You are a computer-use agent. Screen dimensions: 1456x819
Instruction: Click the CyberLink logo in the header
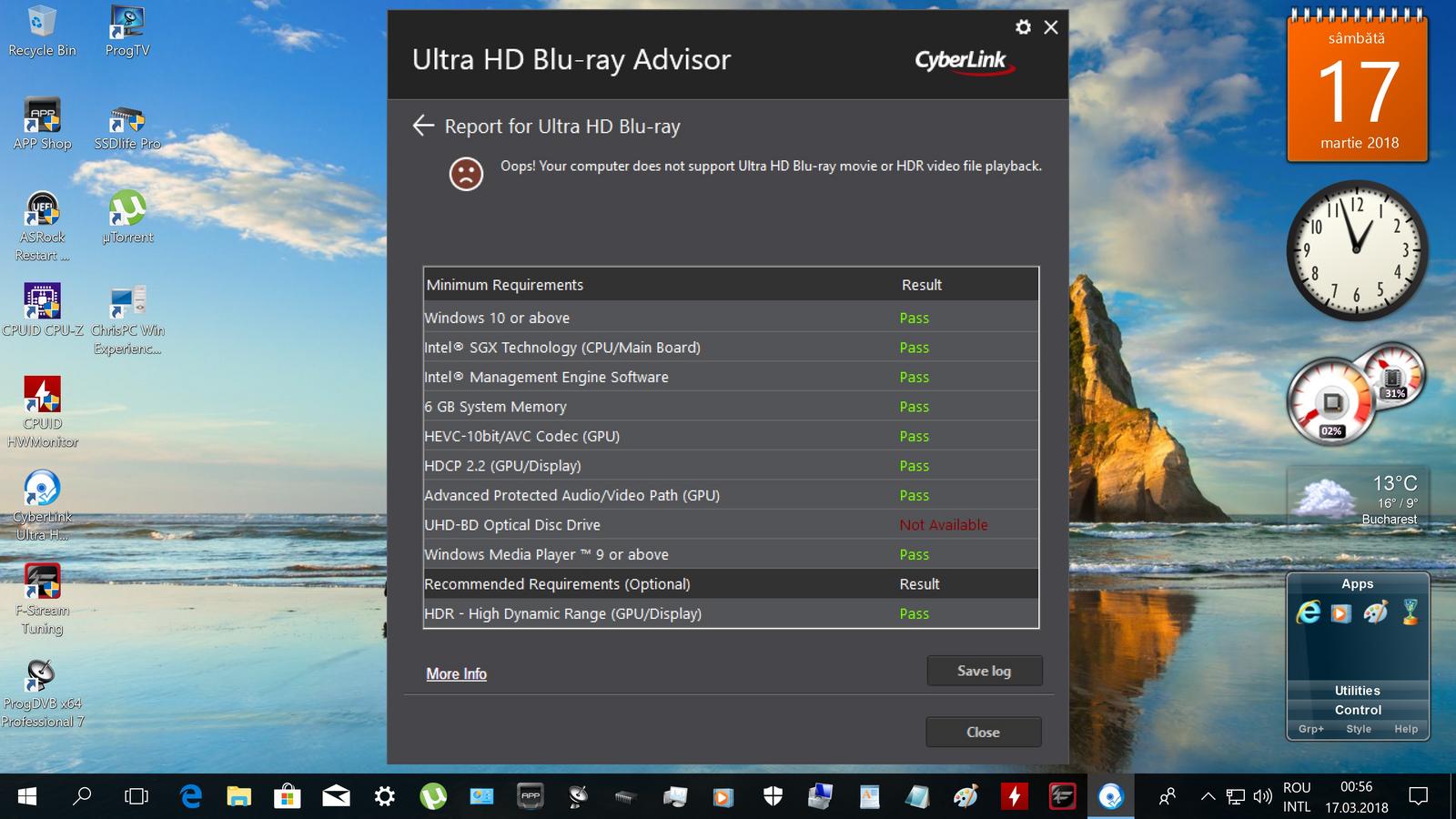(963, 61)
